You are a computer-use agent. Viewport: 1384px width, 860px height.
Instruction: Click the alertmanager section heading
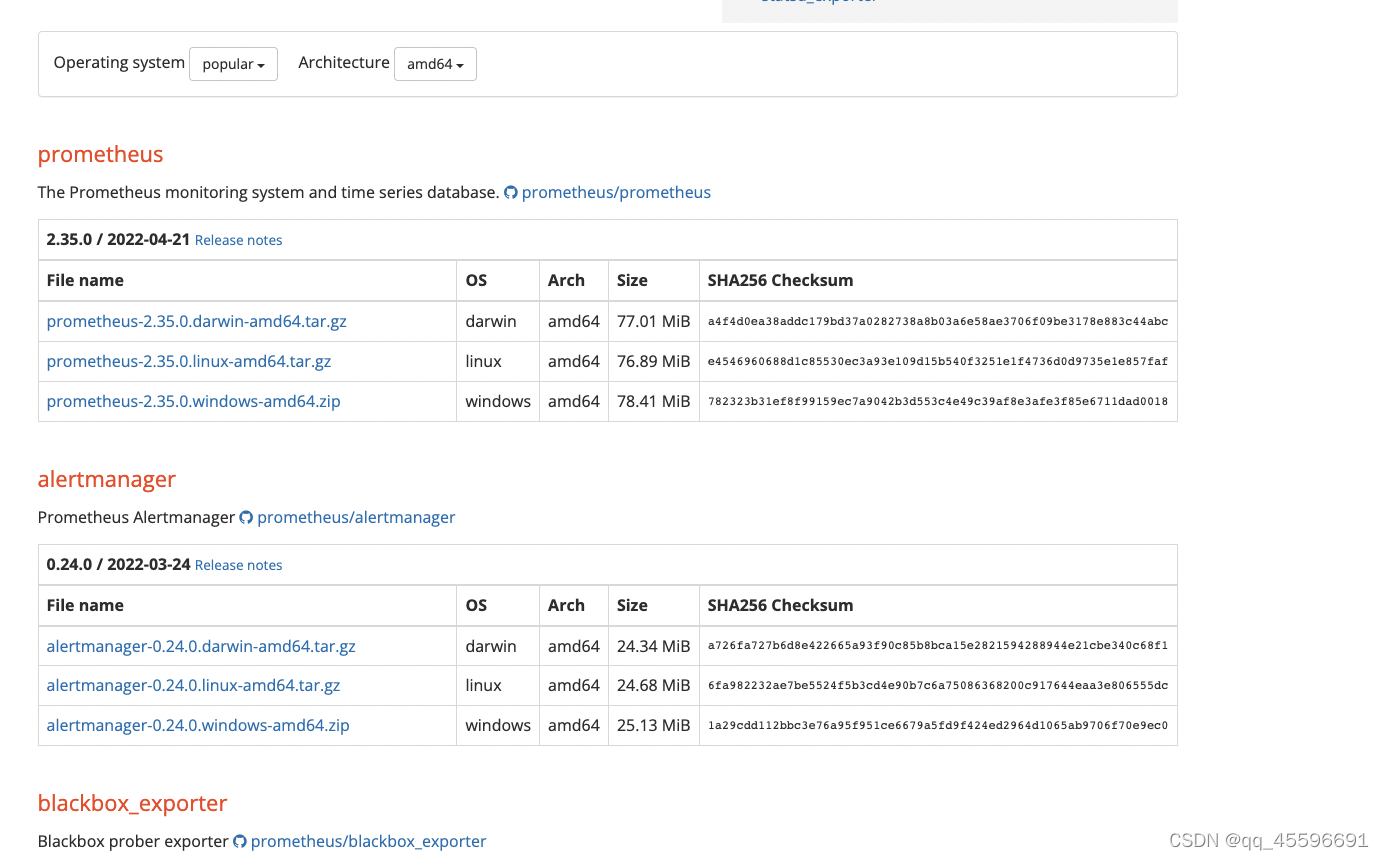tap(107, 479)
